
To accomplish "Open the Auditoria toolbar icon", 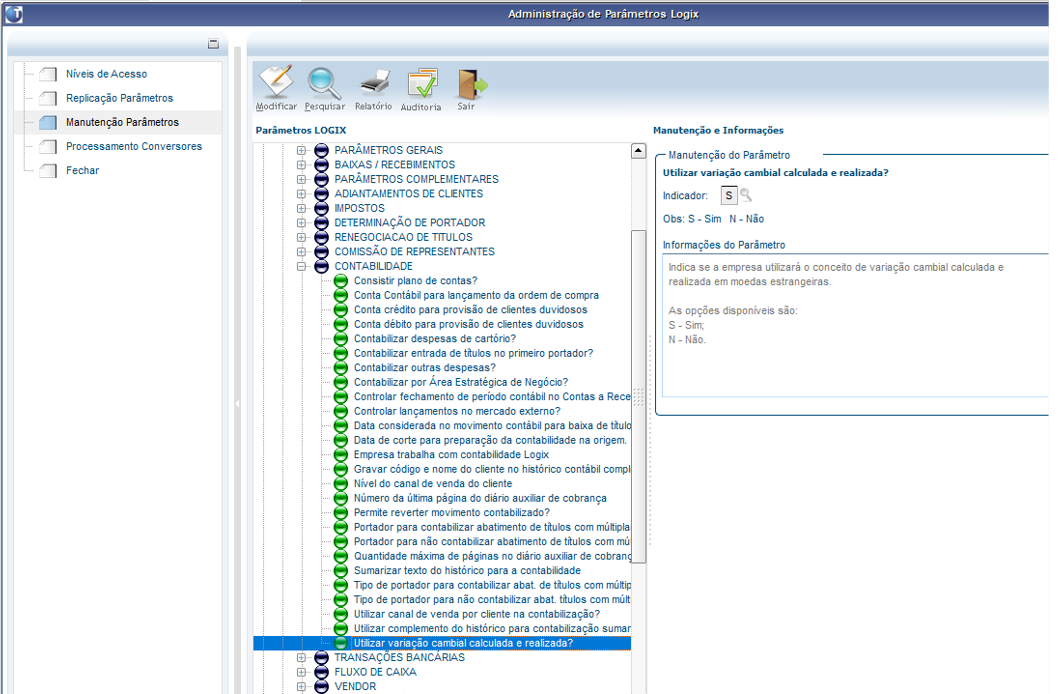I will click(423, 83).
